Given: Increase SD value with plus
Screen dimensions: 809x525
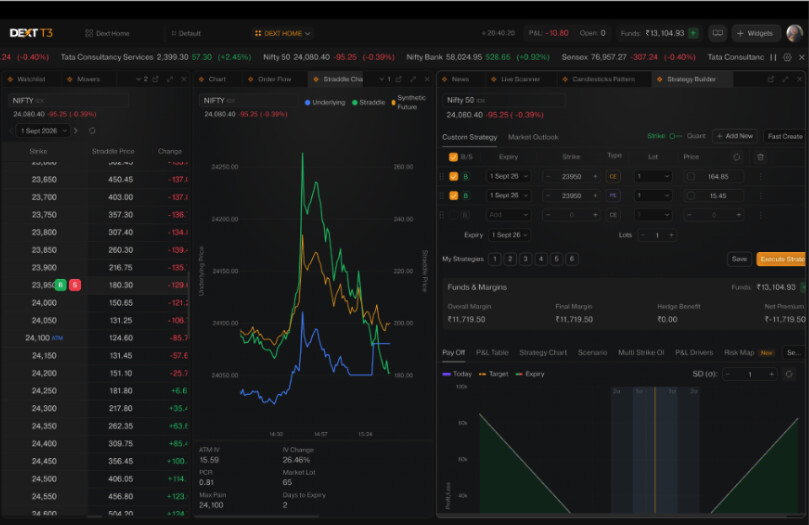Looking at the screenshot, I should point(771,374).
